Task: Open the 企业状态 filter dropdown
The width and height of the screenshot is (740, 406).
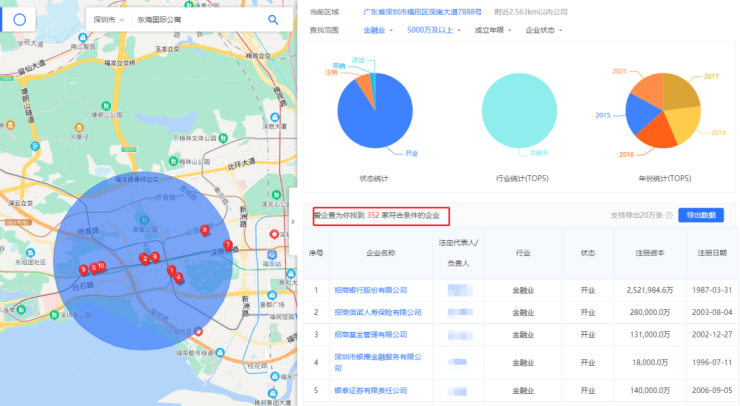Action: coord(548,31)
